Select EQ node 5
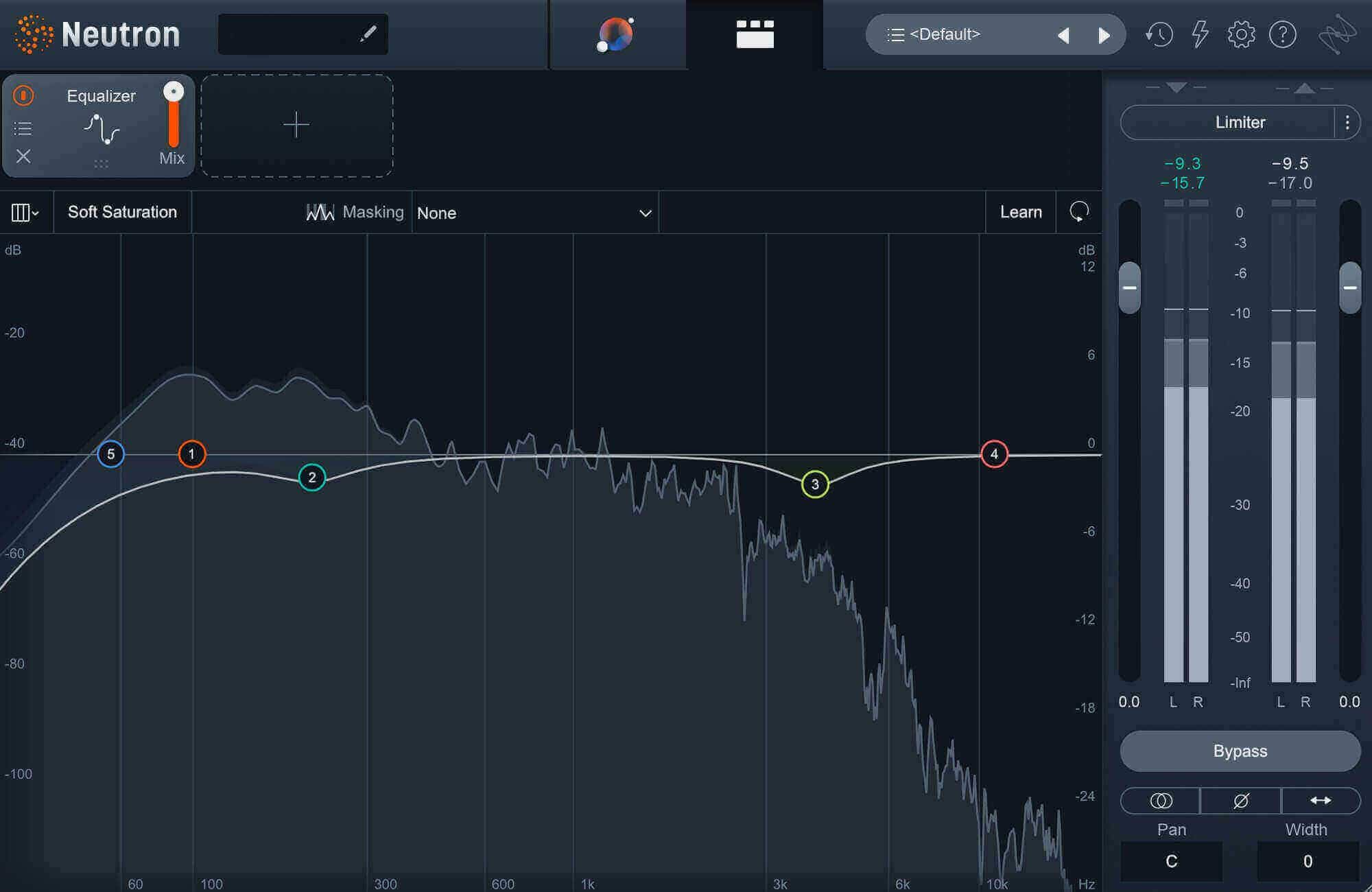 coord(110,454)
